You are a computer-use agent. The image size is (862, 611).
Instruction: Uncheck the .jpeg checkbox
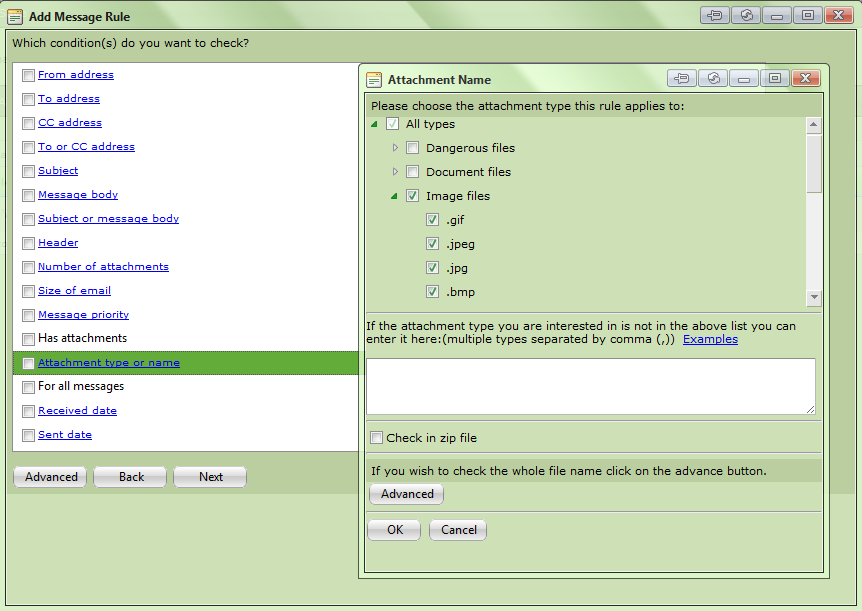click(x=432, y=244)
